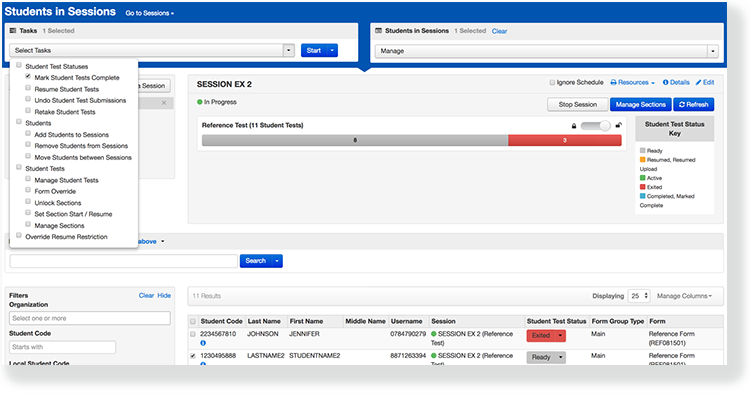Click the Clear link next to Filters
Viewport: 750px width, 395px height.
(x=146, y=296)
